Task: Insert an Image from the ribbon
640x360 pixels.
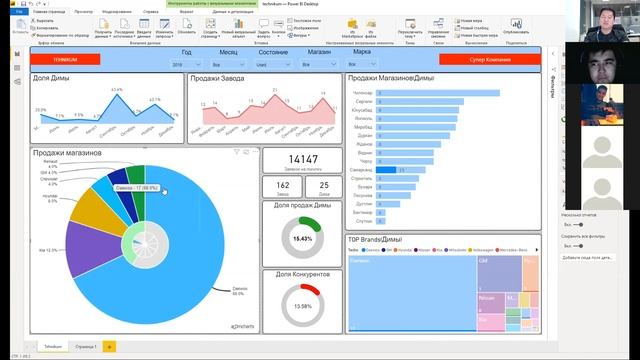Action: tap(303, 28)
